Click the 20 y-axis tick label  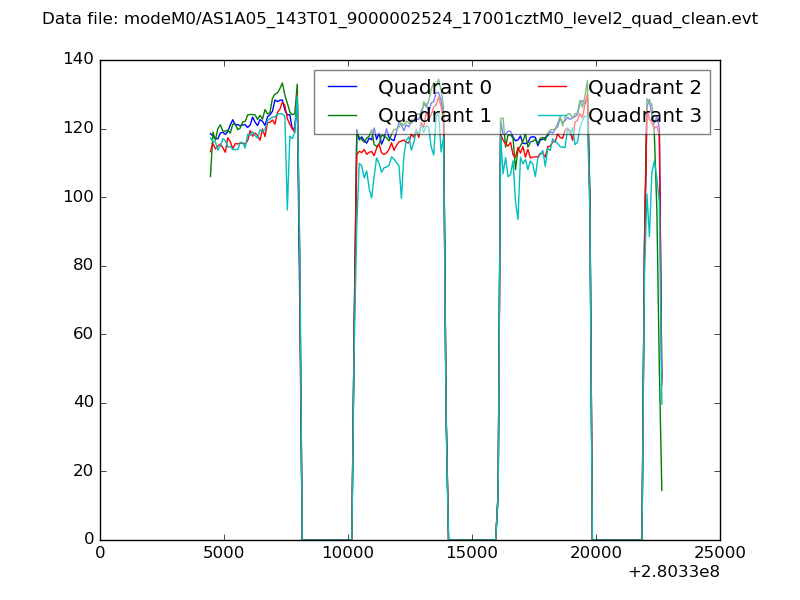tap(84, 471)
